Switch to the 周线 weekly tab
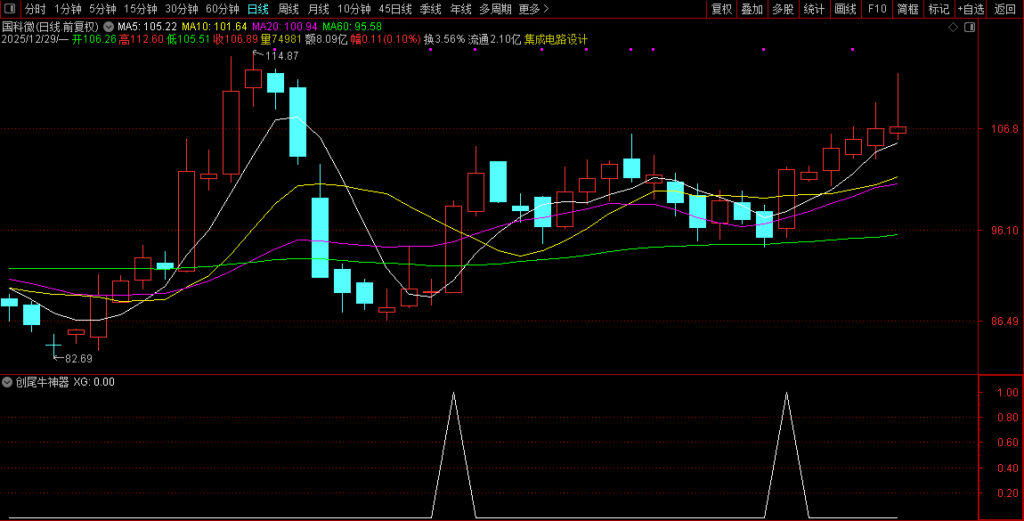The image size is (1024, 521). 288,9
